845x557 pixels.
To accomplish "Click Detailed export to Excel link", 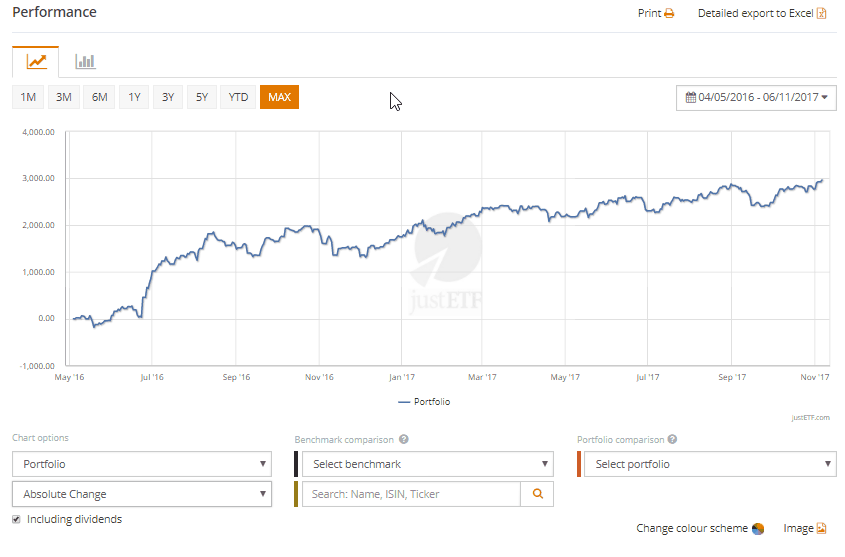I will (755, 14).
